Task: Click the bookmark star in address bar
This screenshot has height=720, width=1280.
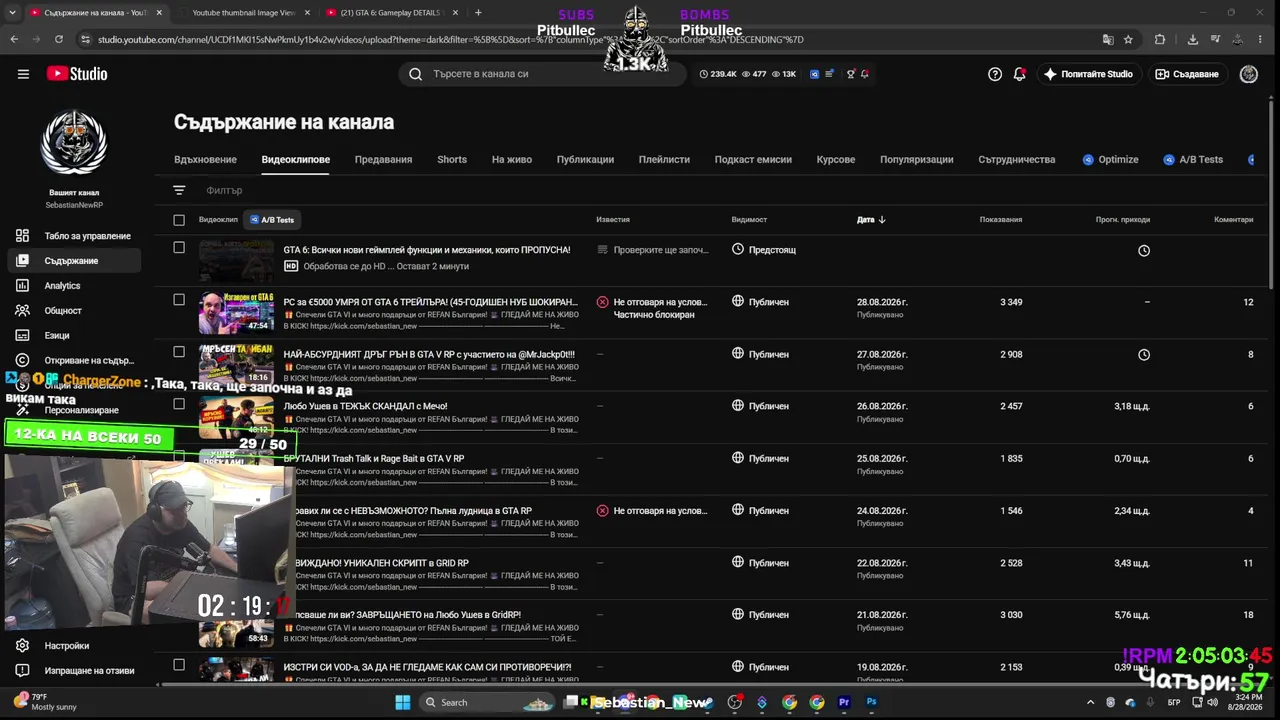Action: [x=1128, y=40]
